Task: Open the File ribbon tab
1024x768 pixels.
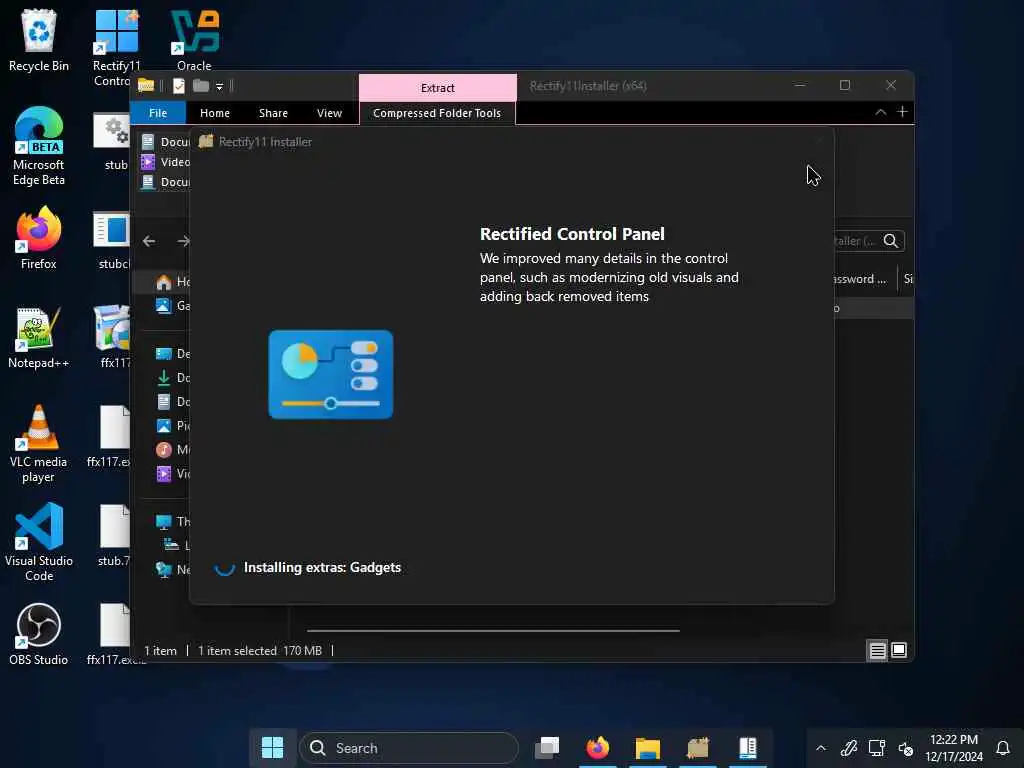Action: coord(158,113)
